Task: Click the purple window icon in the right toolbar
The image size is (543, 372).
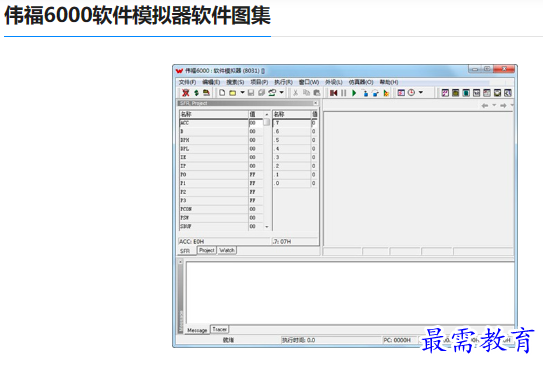Action: [445, 93]
